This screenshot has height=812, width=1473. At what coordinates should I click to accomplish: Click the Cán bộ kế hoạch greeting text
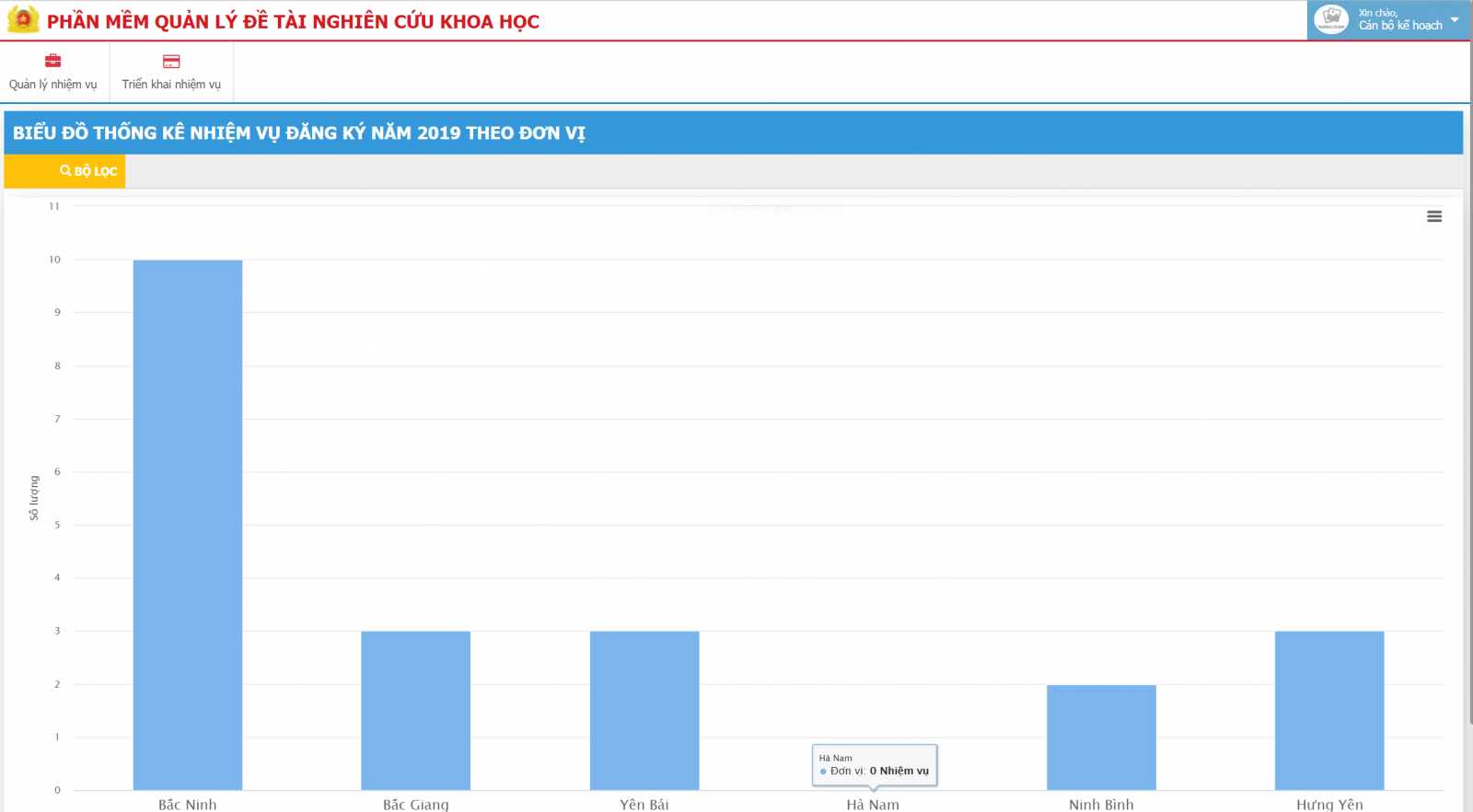coord(1399,26)
